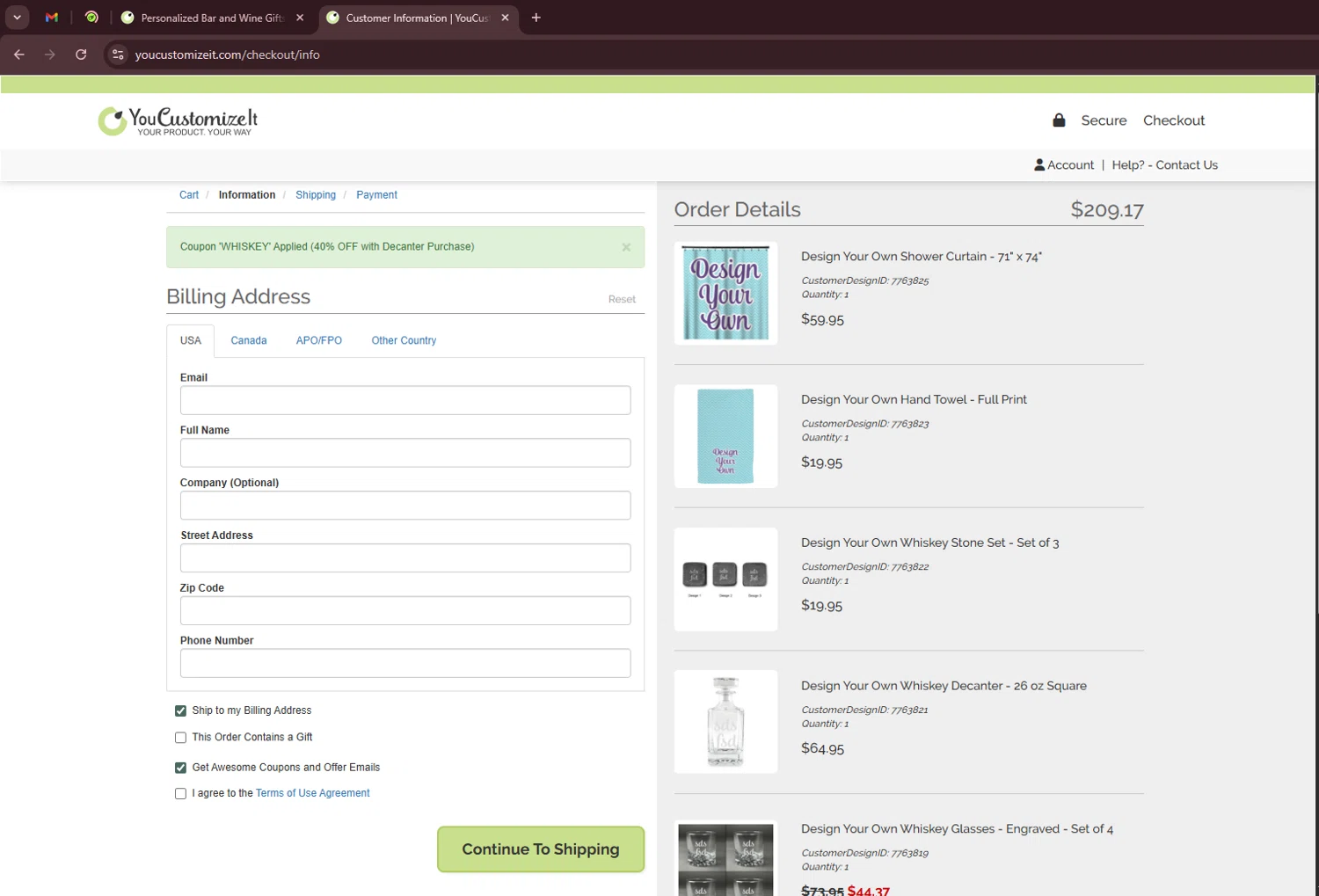Click the Whiskey Decanter product thumbnail
This screenshot has height=896, width=1319.
pyautogui.click(x=725, y=722)
